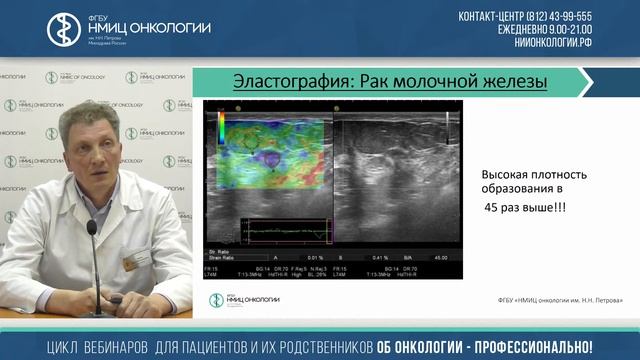Viewport: 640px width, 360px height.
Task: Click the elastography color scale bar
Action: click(x=221, y=128)
